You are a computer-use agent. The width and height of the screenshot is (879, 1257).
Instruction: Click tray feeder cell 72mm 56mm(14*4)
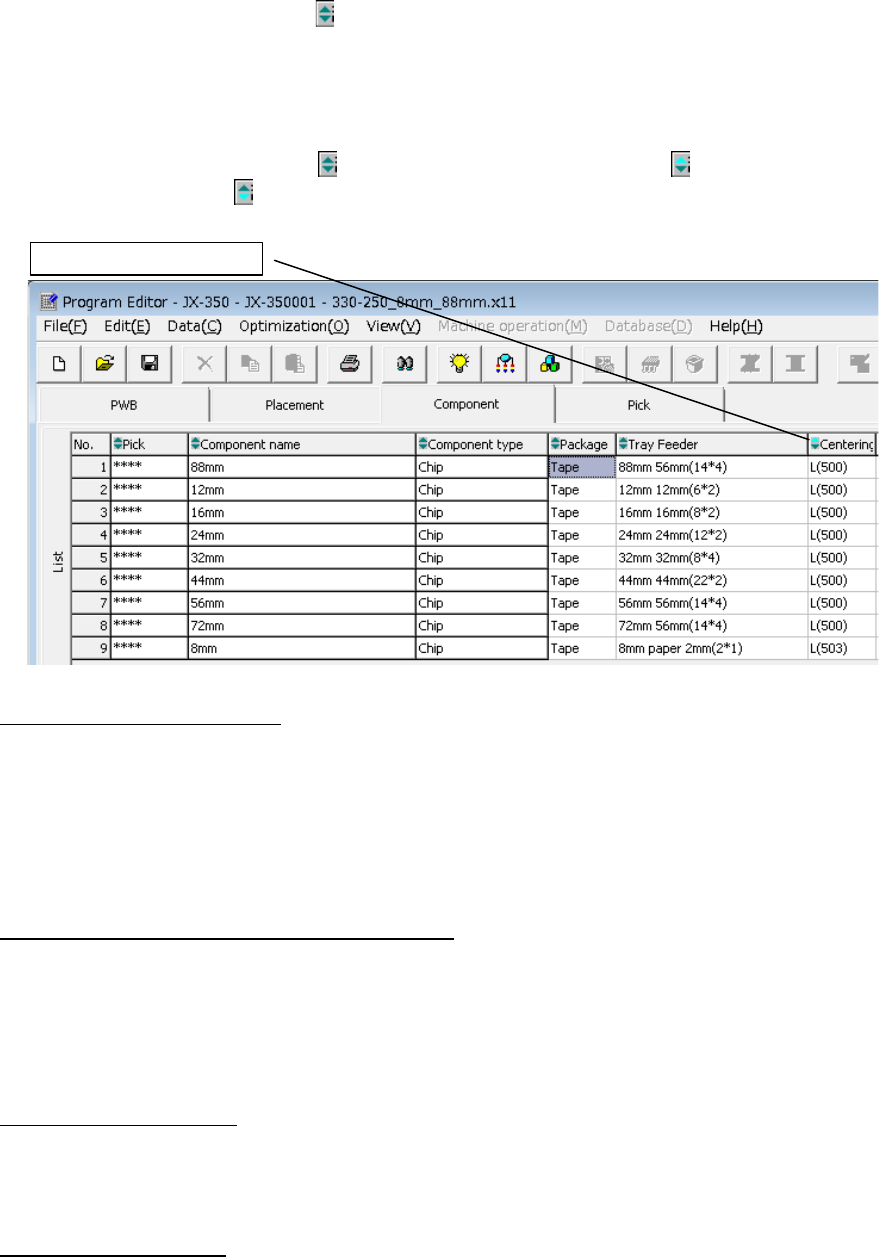pyautogui.click(x=712, y=626)
